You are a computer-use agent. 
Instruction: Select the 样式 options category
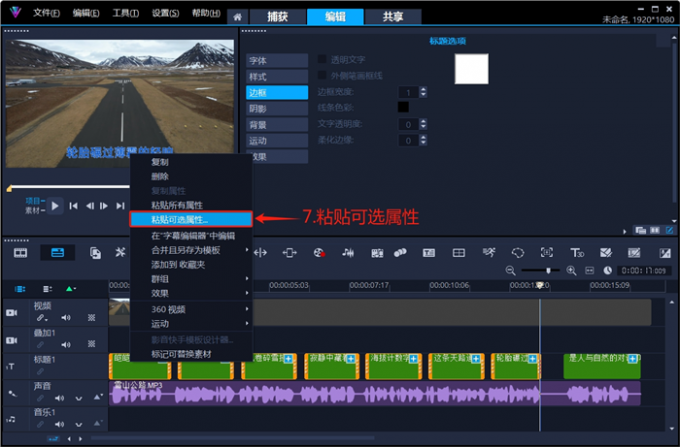pos(277,77)
